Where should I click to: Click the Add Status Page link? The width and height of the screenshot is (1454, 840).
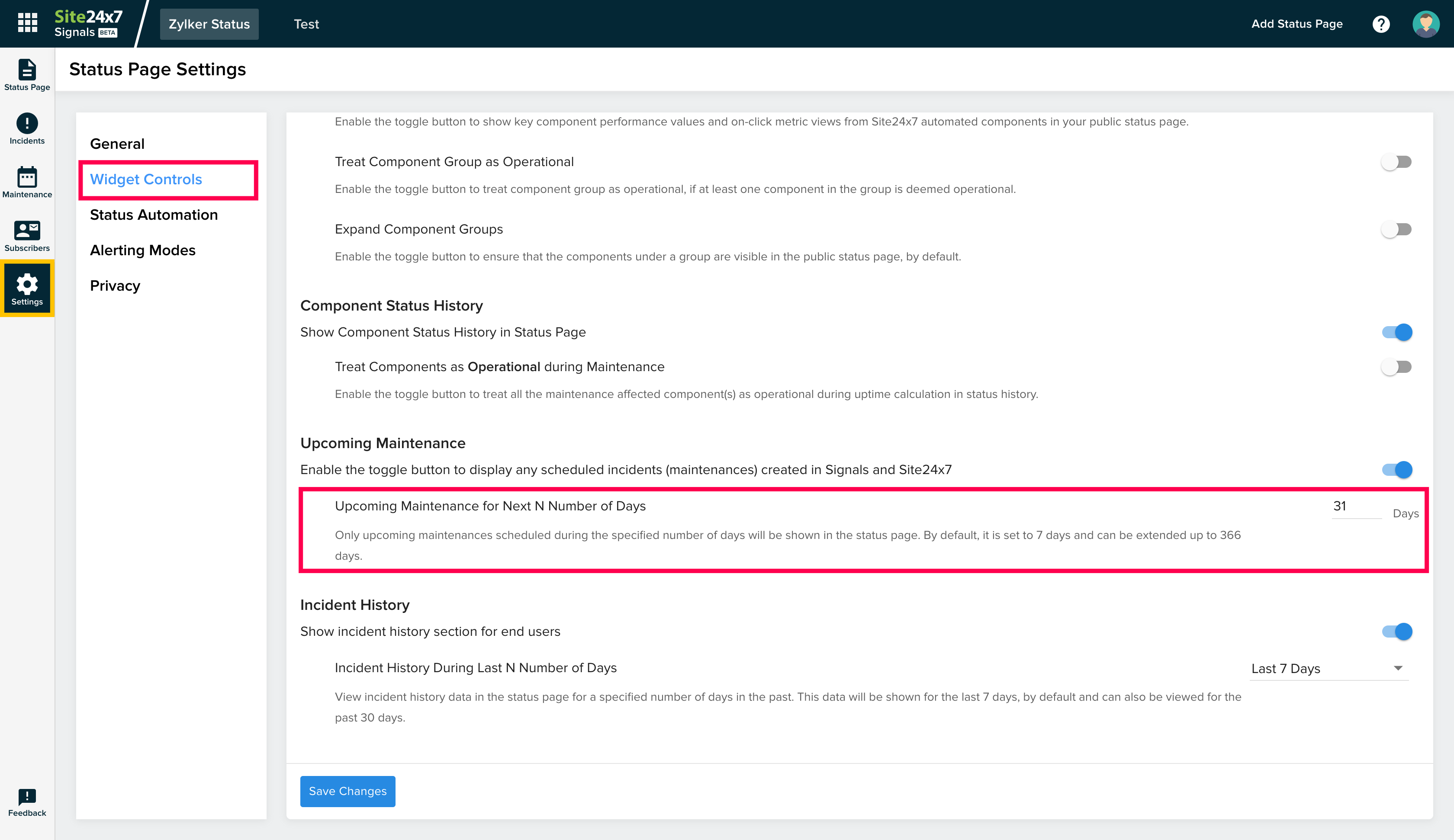pos(1296,24)
